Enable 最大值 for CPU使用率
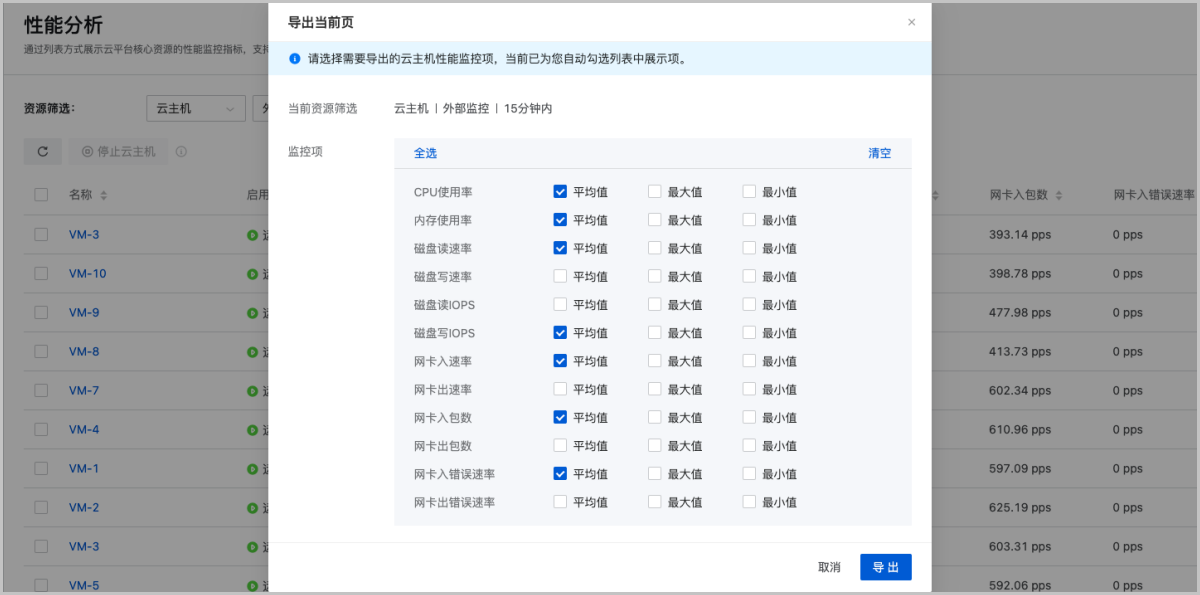Viewport: 1200px width, 595px height. (656, 191)
